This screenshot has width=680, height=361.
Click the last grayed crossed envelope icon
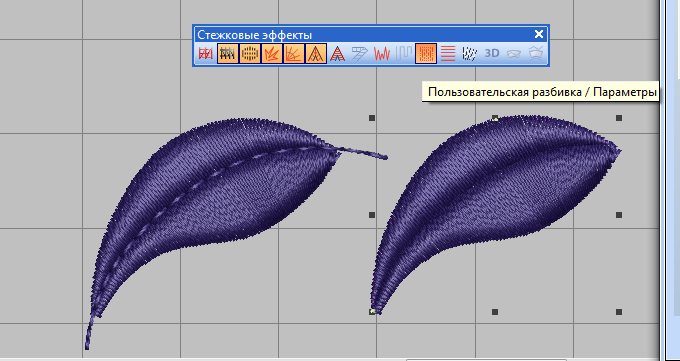click(536, 54)
